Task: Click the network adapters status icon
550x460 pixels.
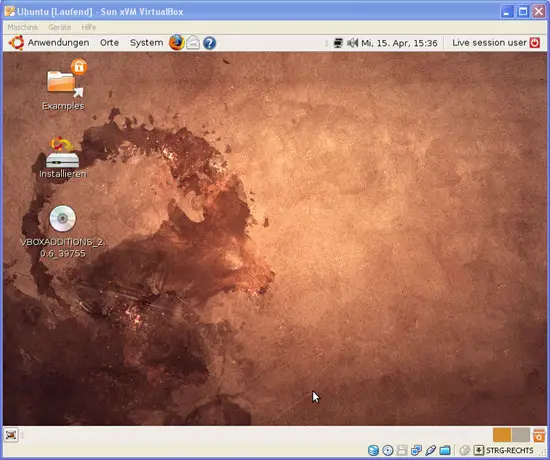Action: [416, 450]
